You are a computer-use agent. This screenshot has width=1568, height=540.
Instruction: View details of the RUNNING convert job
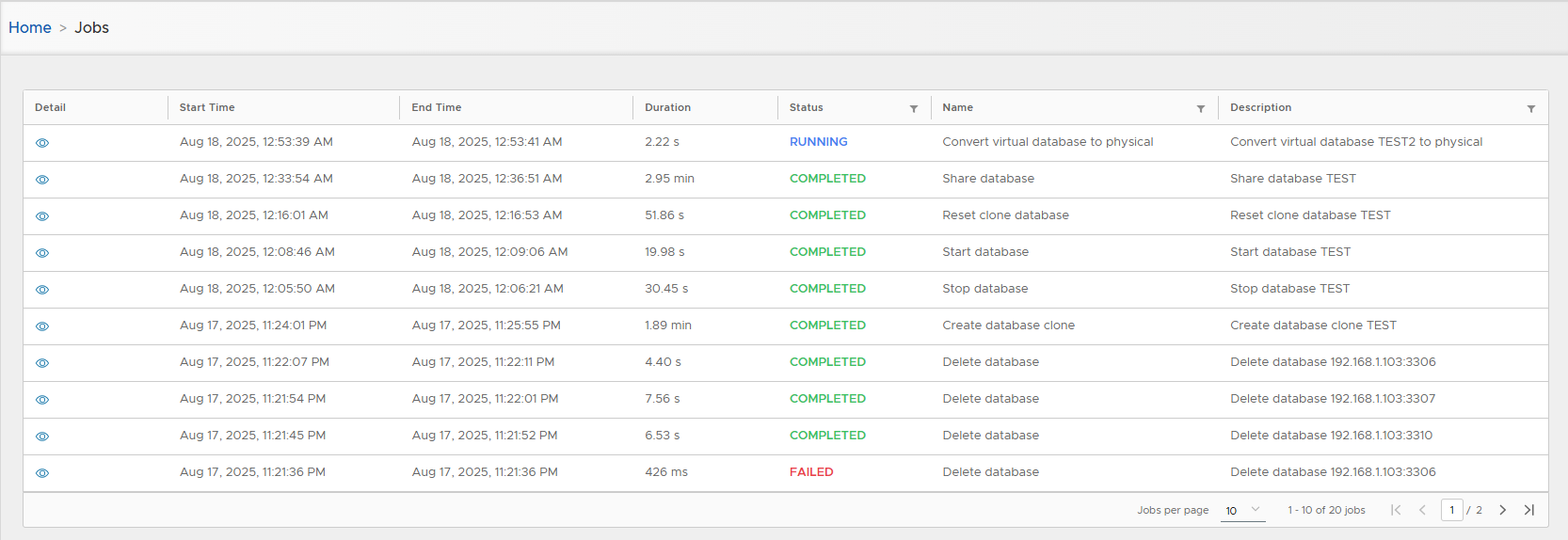(x=42, y=143)
